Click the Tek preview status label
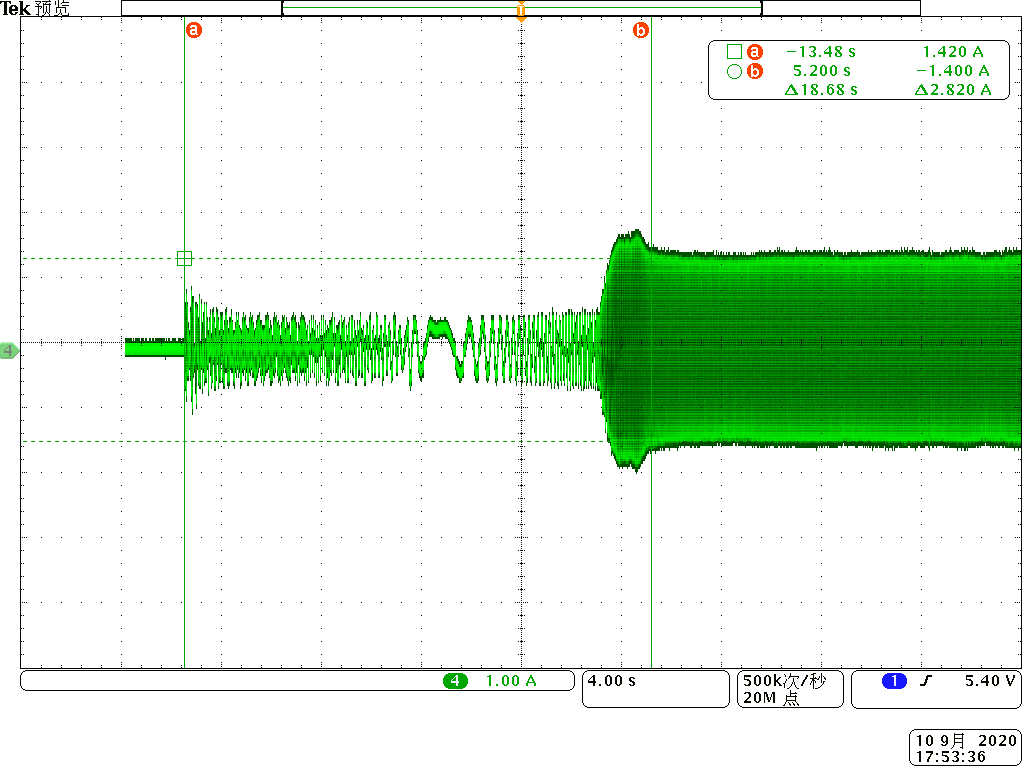The image size is (1024, 768). 35,8
